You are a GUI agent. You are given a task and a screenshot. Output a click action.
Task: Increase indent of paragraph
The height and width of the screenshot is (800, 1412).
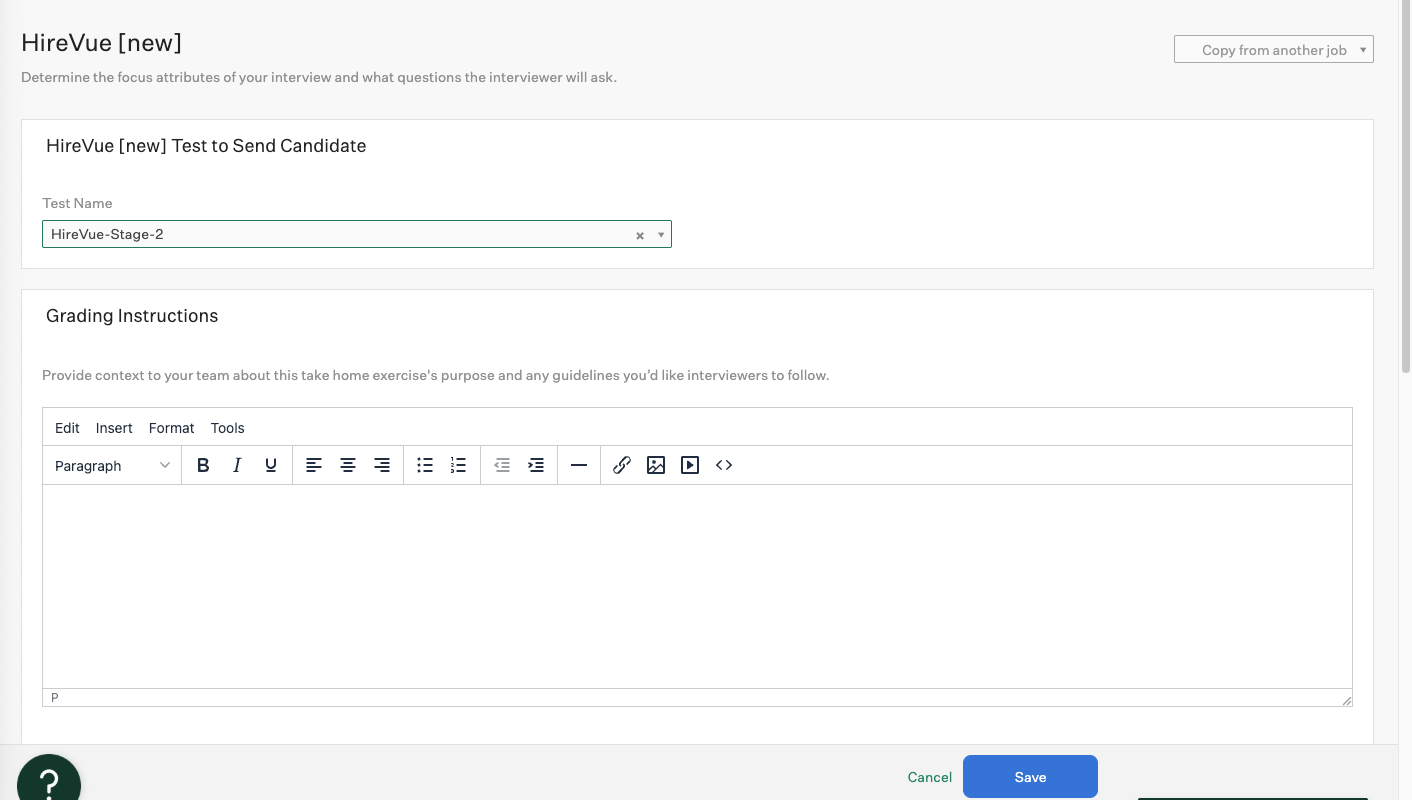coord(536,465)
